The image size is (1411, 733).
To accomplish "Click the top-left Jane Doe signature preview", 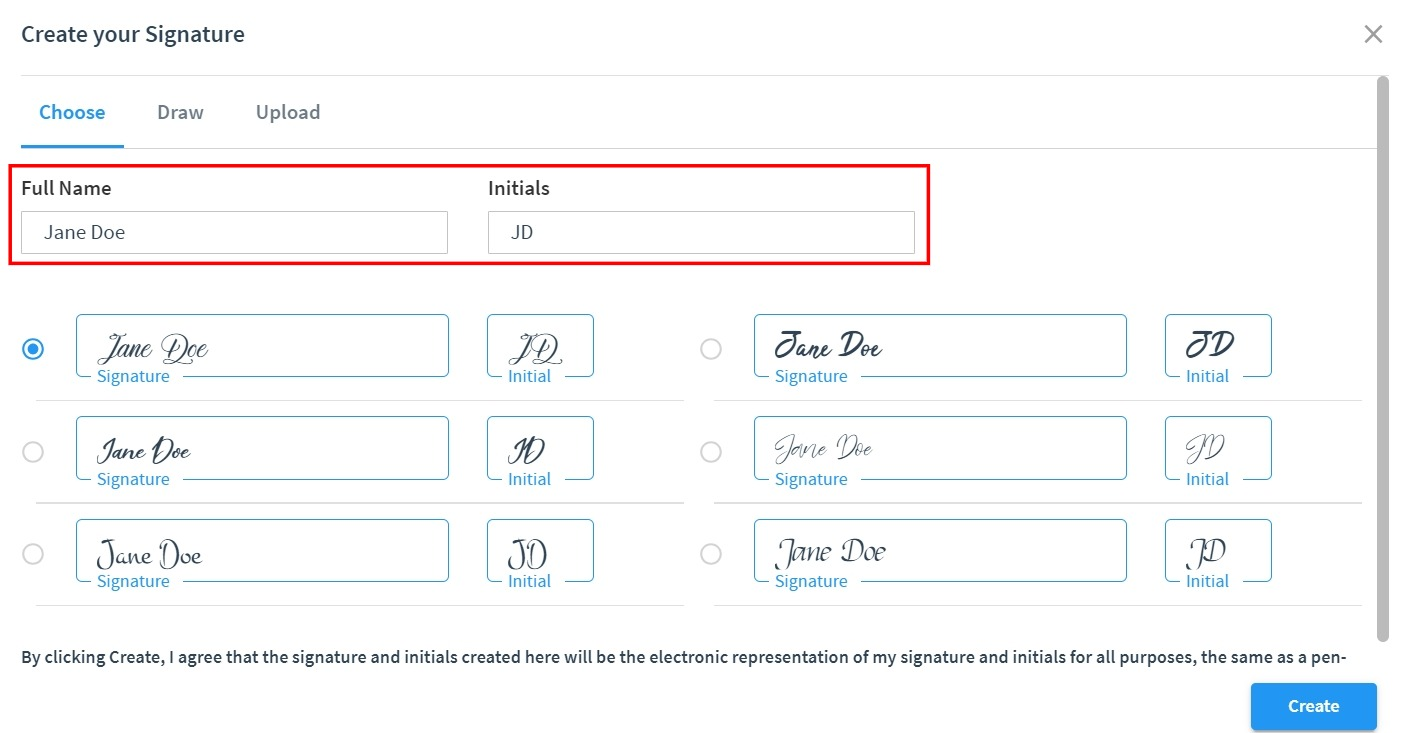I will [262, 346].
